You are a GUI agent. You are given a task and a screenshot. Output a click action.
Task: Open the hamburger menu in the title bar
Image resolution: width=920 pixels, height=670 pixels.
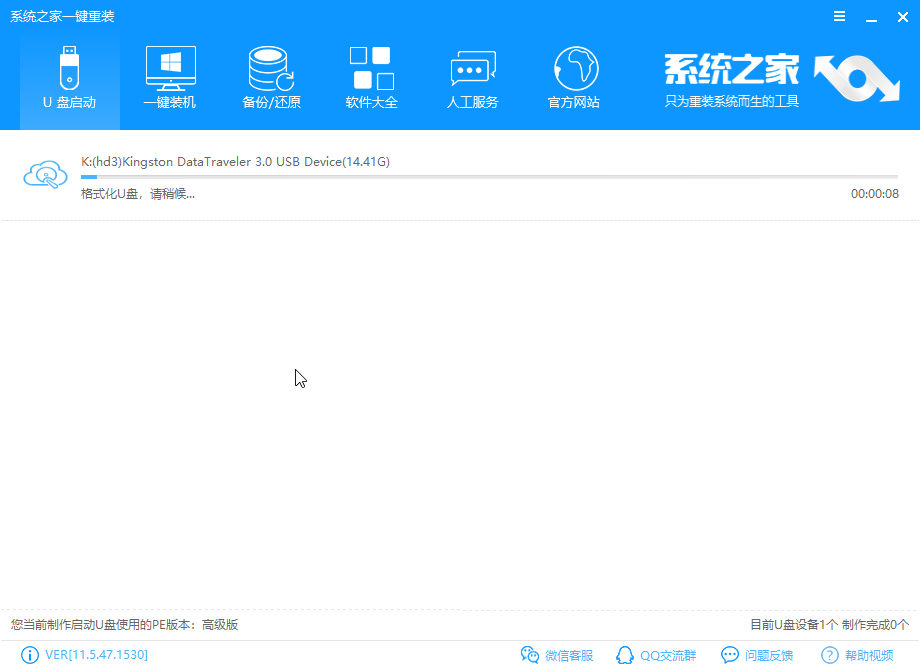coord(838,16)
